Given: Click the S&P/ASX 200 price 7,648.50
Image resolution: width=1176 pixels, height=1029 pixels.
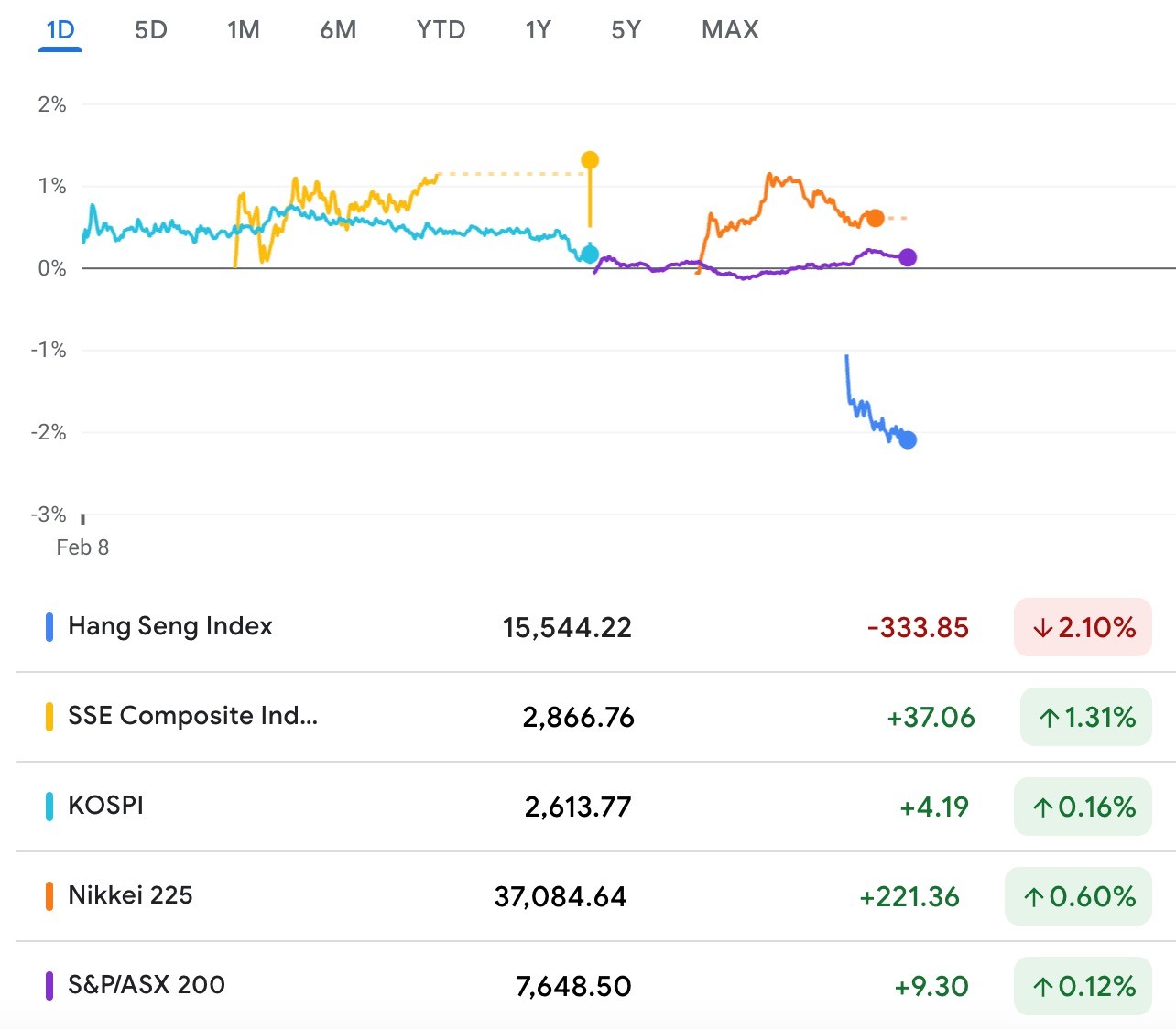Looking at the screenshot, I should (574, 987).
